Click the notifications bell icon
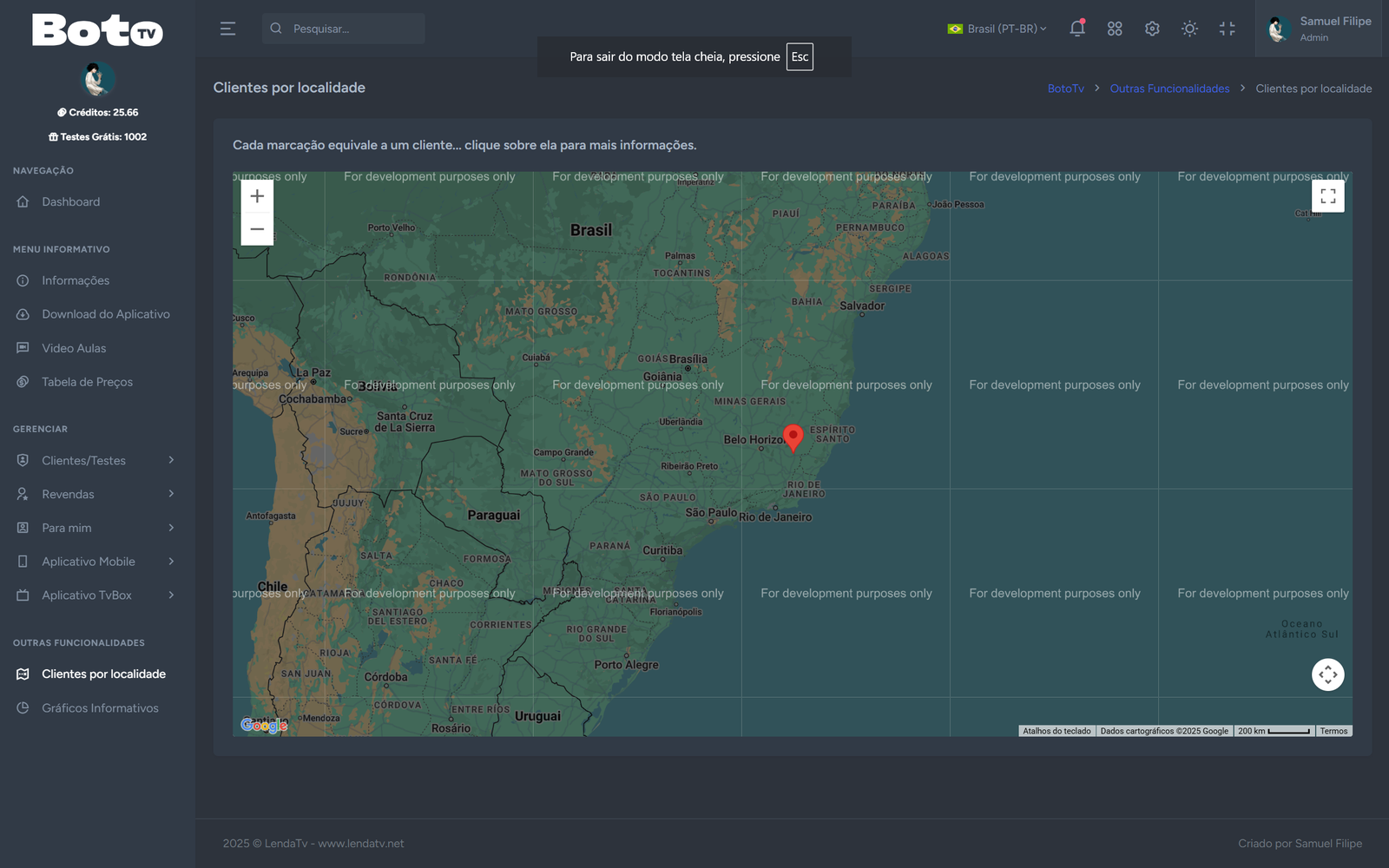This screenshot has width=1389, height=868. coord(1076,29)
